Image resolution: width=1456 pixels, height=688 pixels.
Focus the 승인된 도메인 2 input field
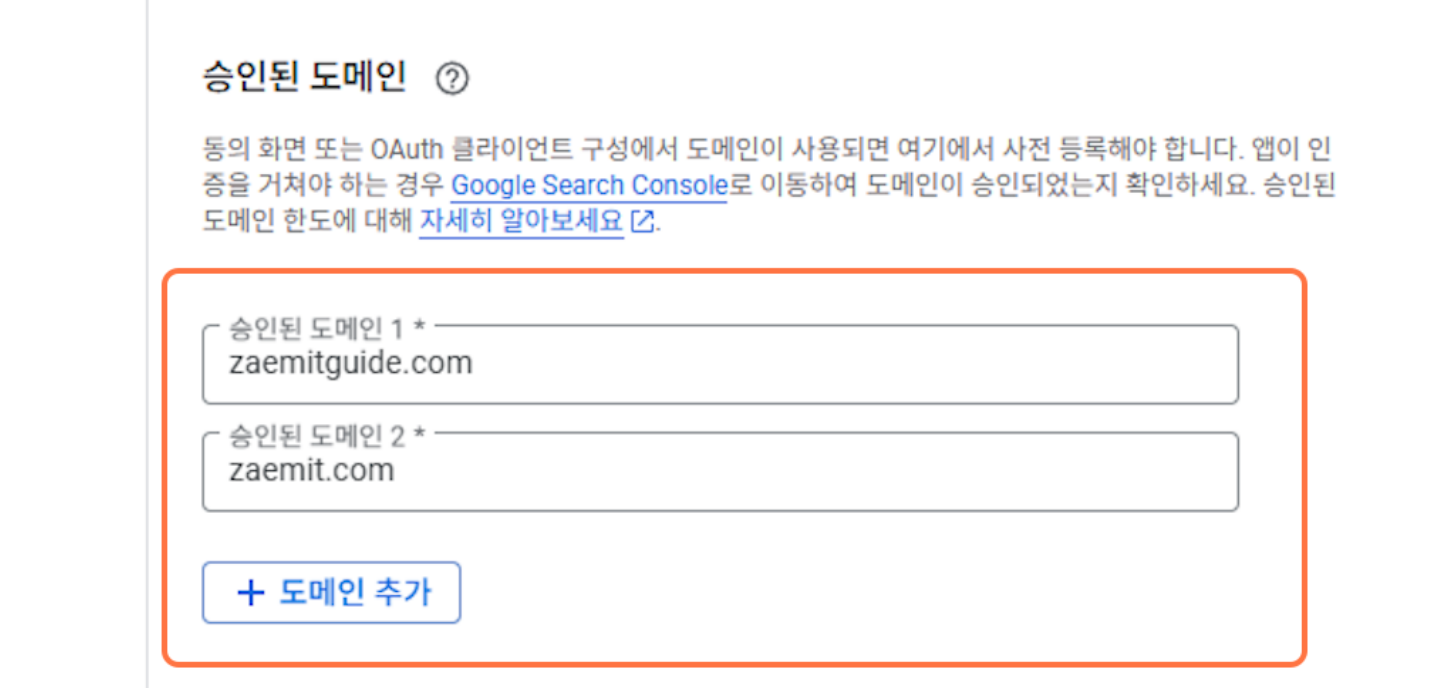point(720,472)
